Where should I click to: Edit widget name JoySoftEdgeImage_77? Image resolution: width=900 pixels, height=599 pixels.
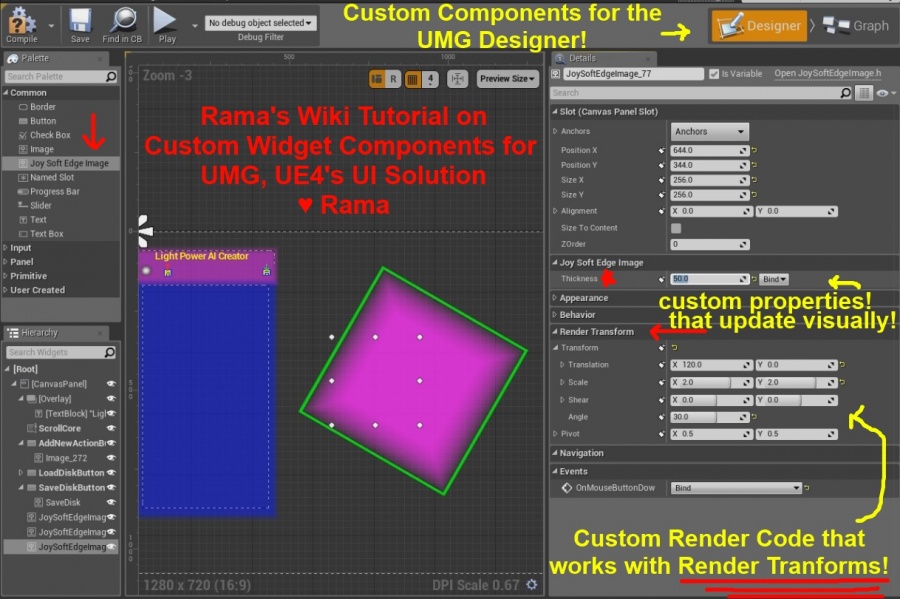(634, 73)
